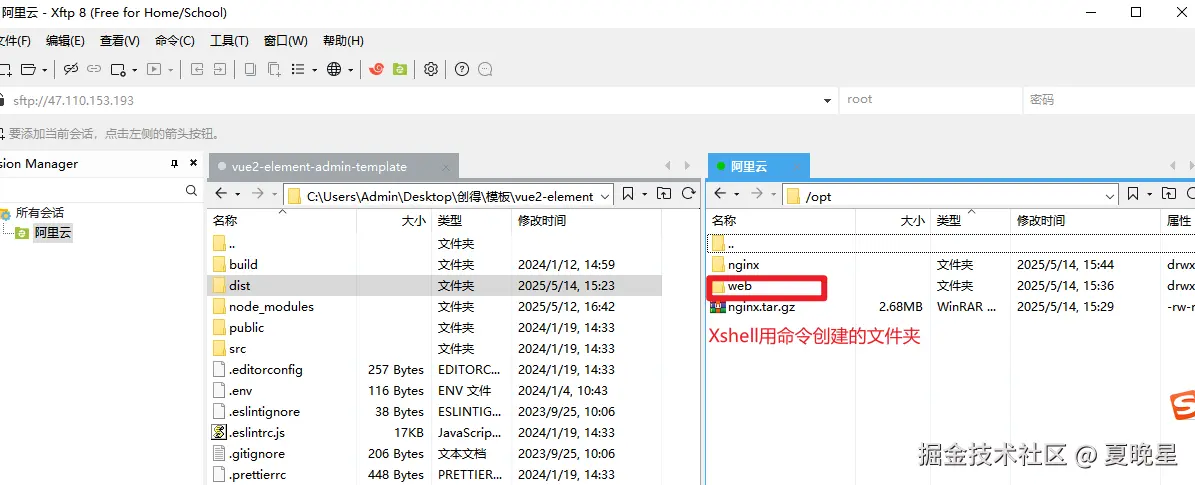Go back in the remote 阿里云 pane
This screenshot has width=1195, height=485.
pos(720,194)
